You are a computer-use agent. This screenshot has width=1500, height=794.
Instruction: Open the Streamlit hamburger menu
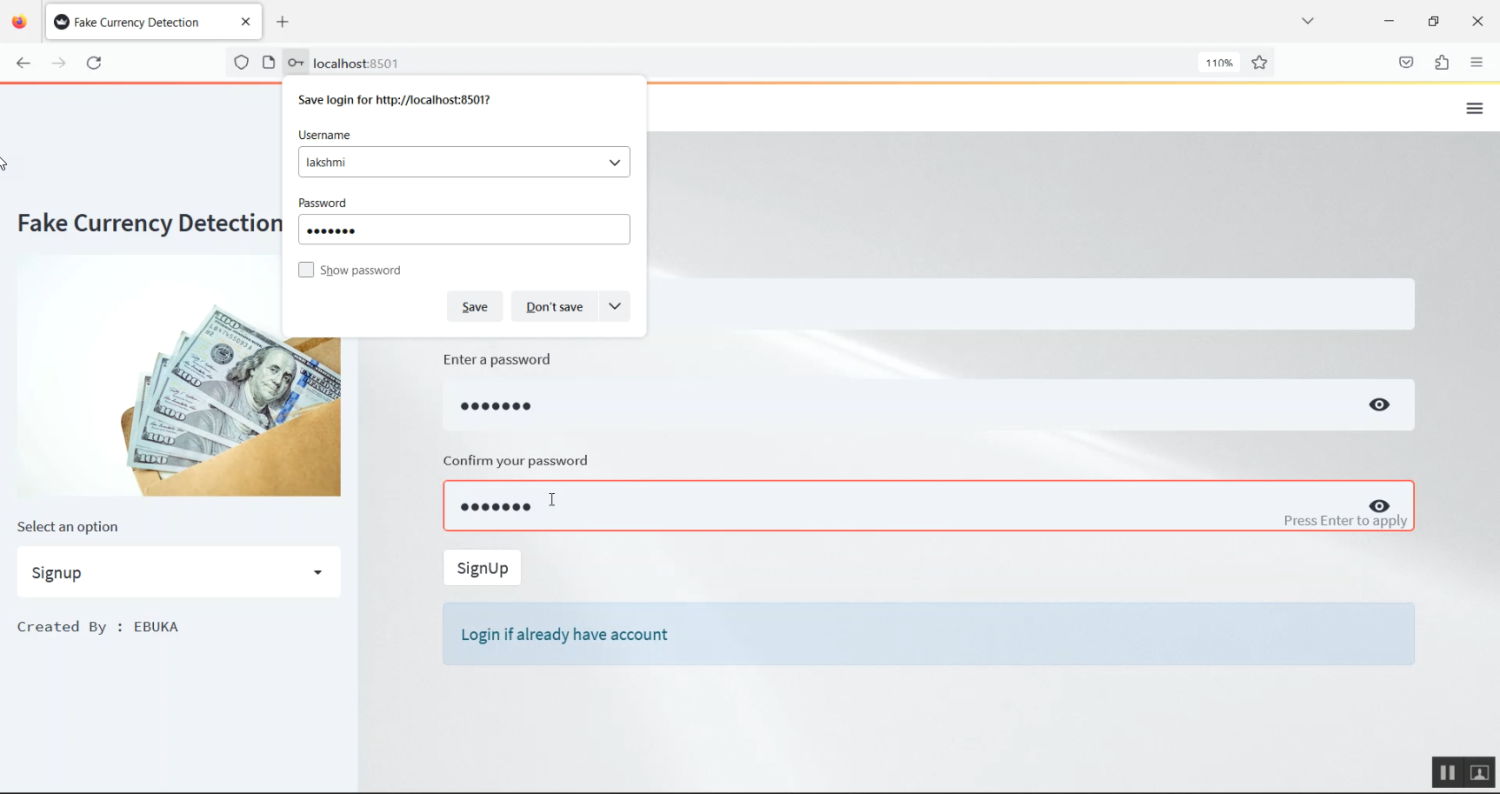point(1474,108)
